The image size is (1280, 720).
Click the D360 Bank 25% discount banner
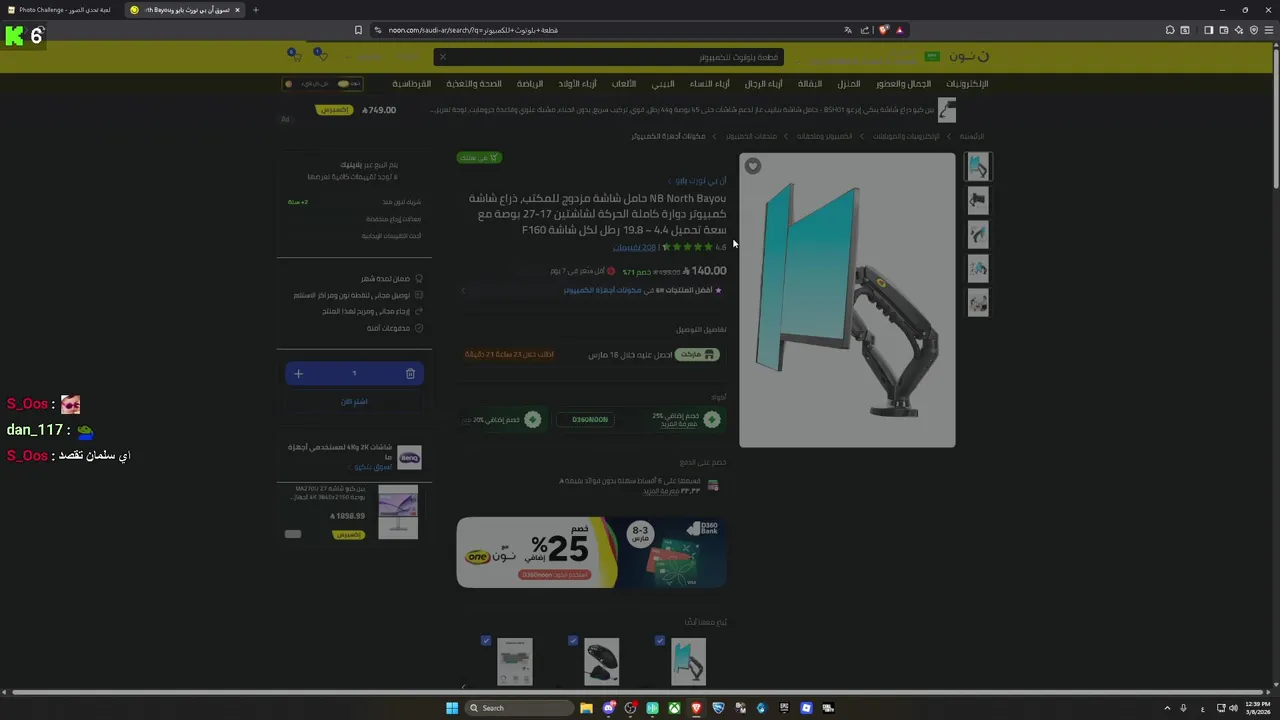tap(592, 552)
